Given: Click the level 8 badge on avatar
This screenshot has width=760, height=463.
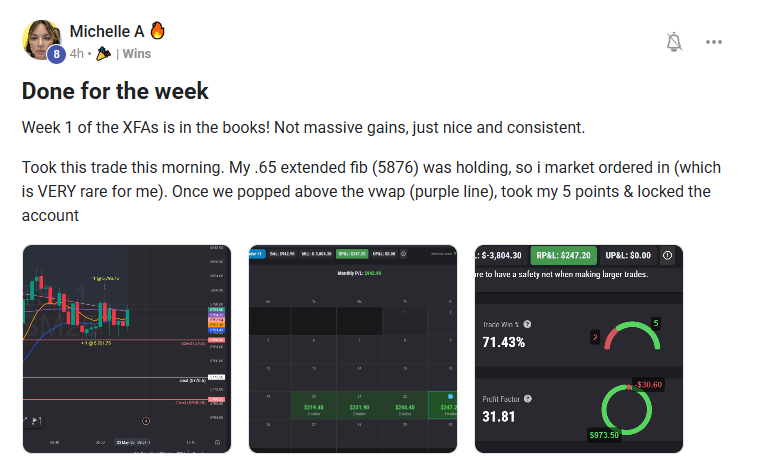Looking at the screenshot, I should (x=56, y=54).
